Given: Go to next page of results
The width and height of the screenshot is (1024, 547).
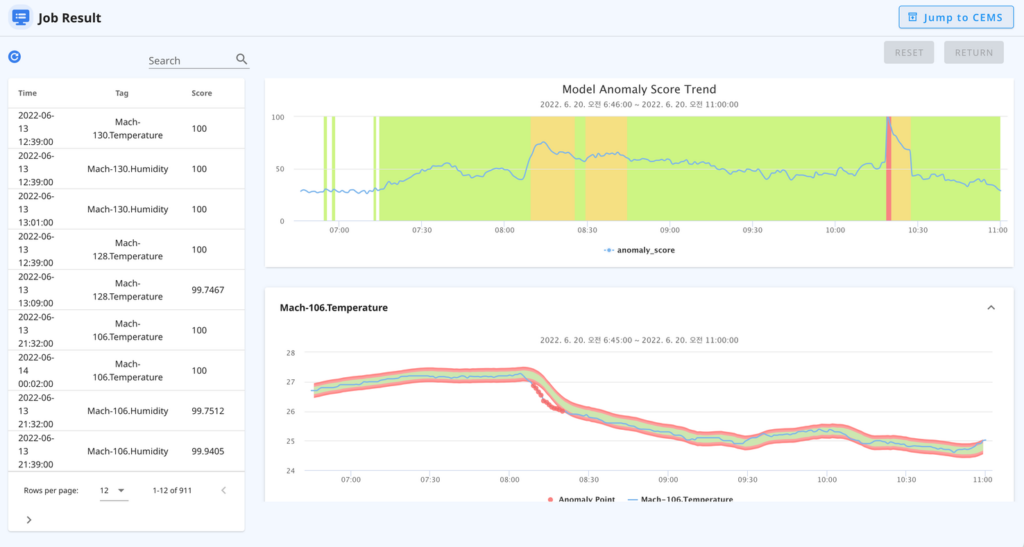Looking at the screenshot, I should point(28,519).
